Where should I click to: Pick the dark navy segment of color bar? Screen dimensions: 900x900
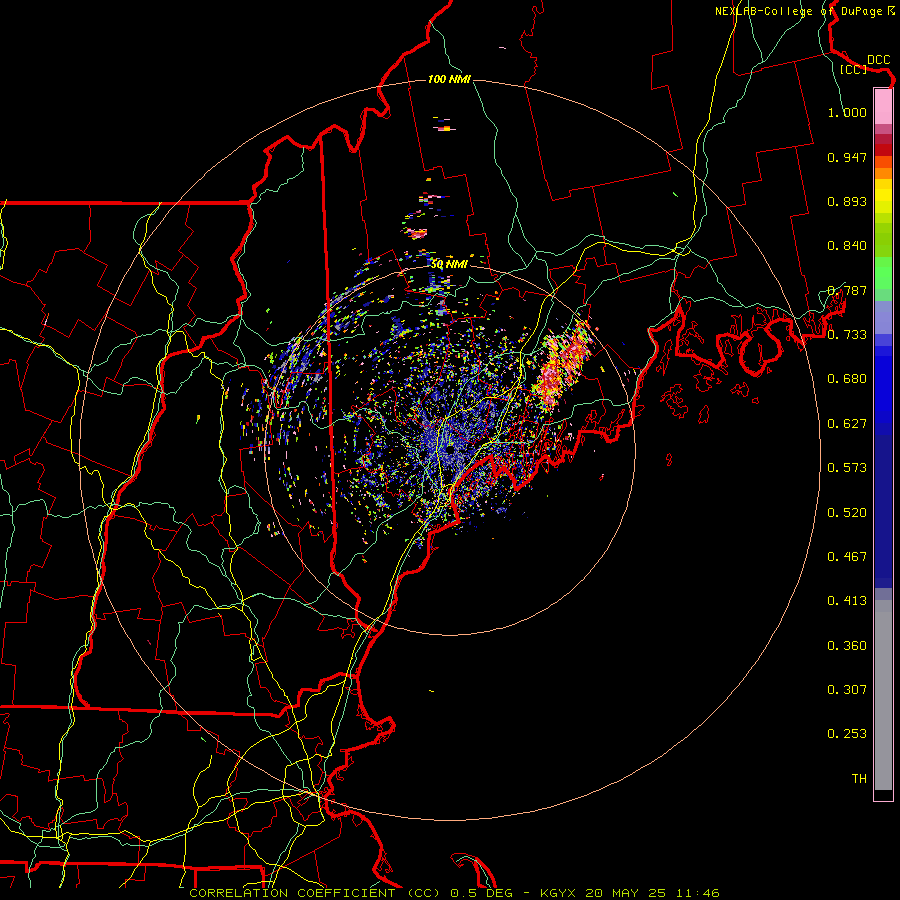883,511
